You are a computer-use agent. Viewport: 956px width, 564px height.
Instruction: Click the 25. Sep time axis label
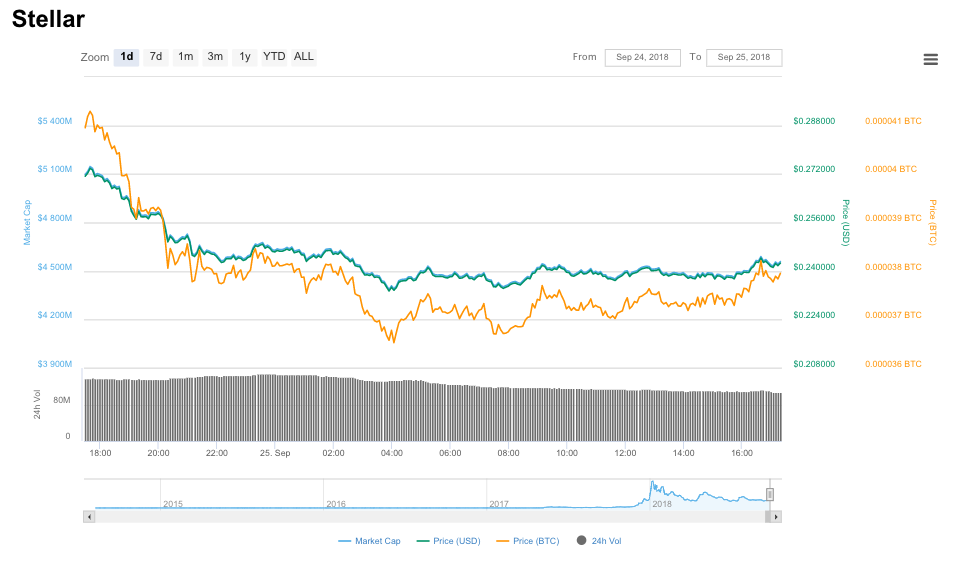[275, 453]
